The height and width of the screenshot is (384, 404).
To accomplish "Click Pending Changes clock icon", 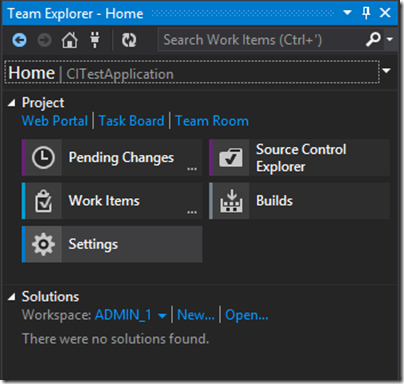I will point(43,157).
